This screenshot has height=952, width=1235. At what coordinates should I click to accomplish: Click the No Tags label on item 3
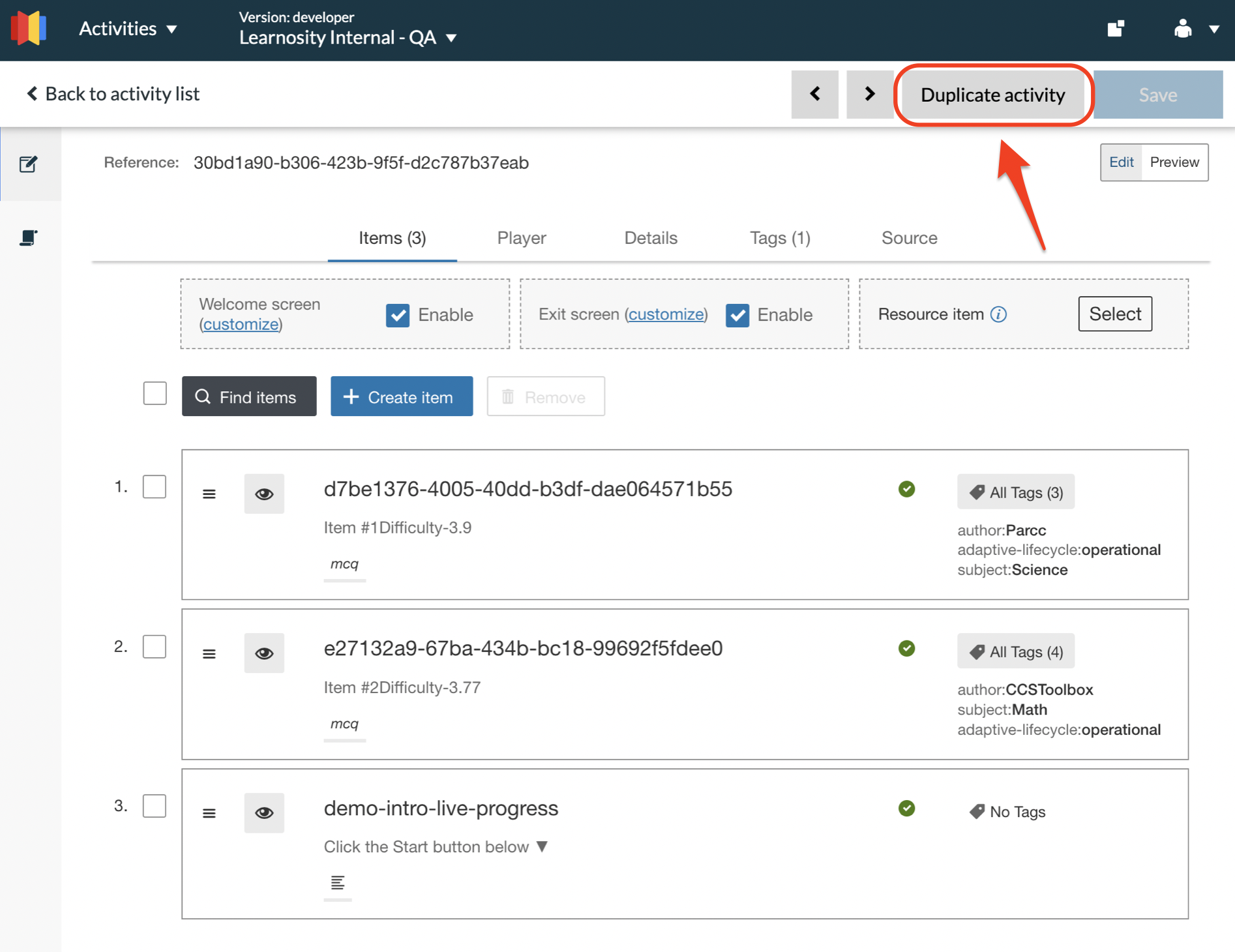[1008, 812]
